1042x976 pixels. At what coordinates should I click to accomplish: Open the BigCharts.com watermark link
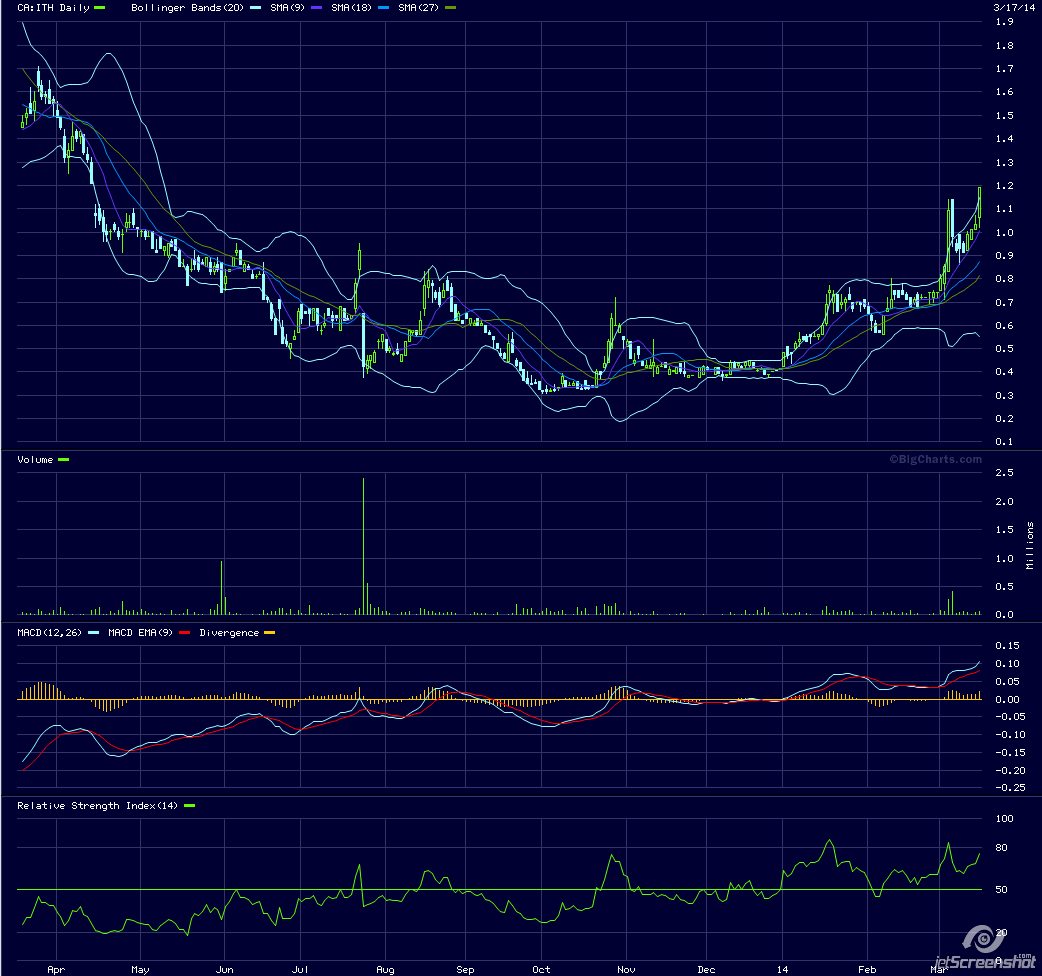tap(935, 460)
